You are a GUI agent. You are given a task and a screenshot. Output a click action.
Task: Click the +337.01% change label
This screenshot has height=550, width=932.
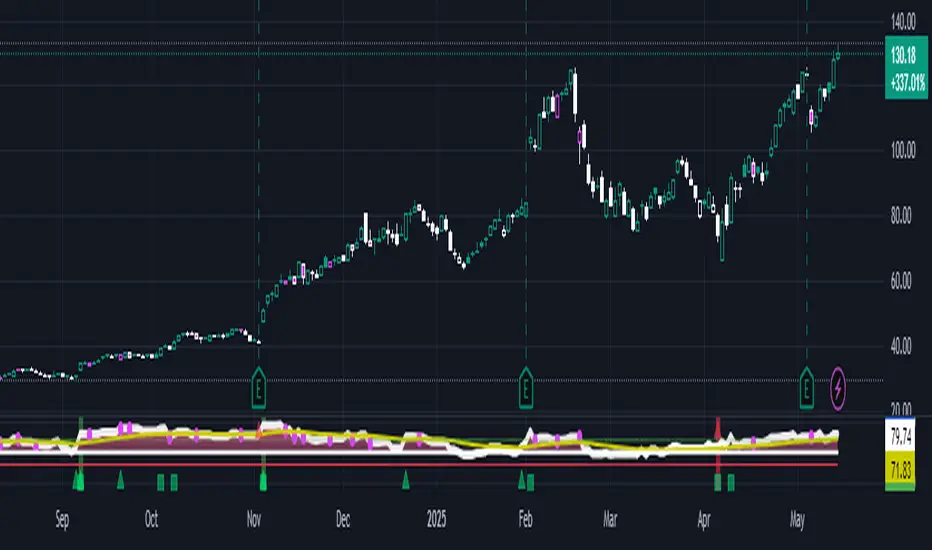pos(908,82)
